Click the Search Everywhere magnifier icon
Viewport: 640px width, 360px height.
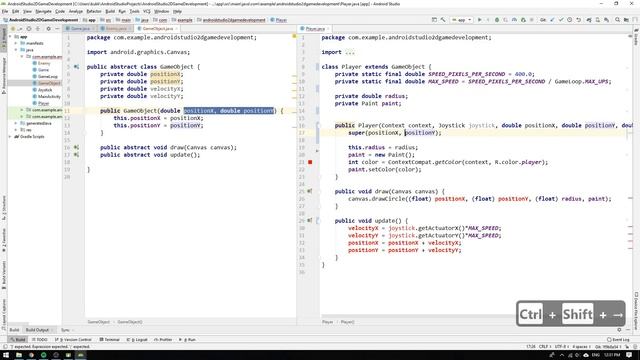tap(618, 20)
